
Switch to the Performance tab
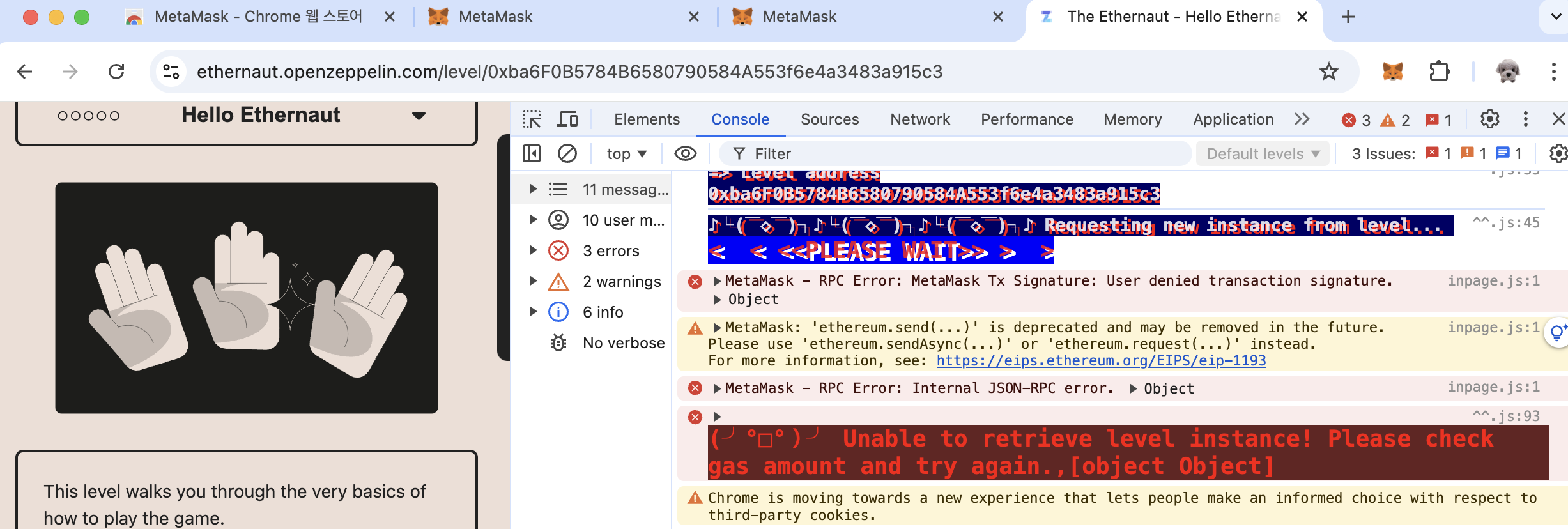click(x=1027, y=119)
